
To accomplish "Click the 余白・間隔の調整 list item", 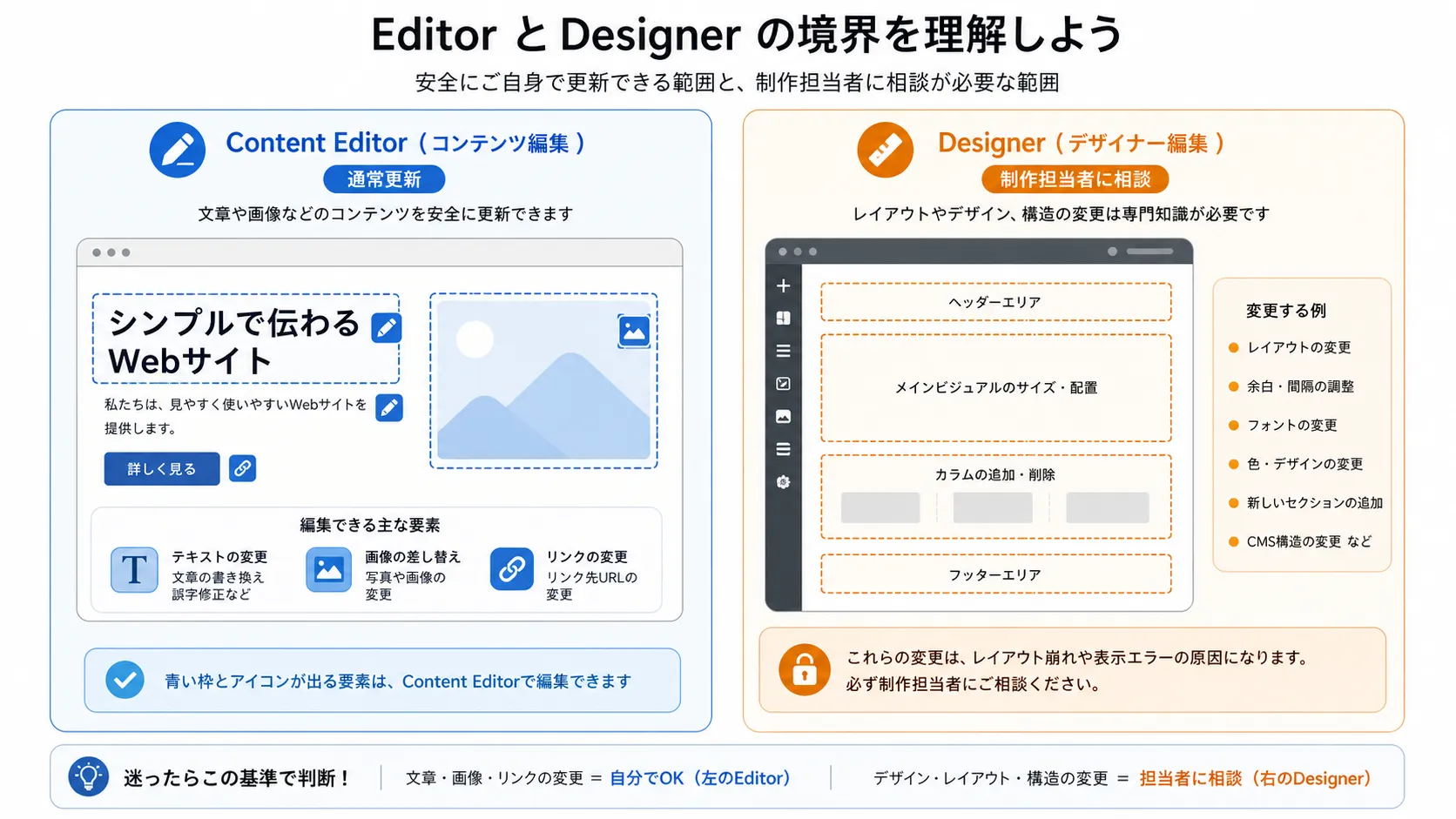I will coord(1291,386).
